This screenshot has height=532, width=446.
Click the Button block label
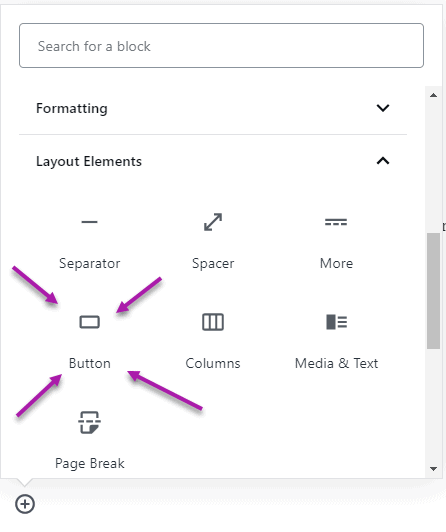(x=90, y=363)
